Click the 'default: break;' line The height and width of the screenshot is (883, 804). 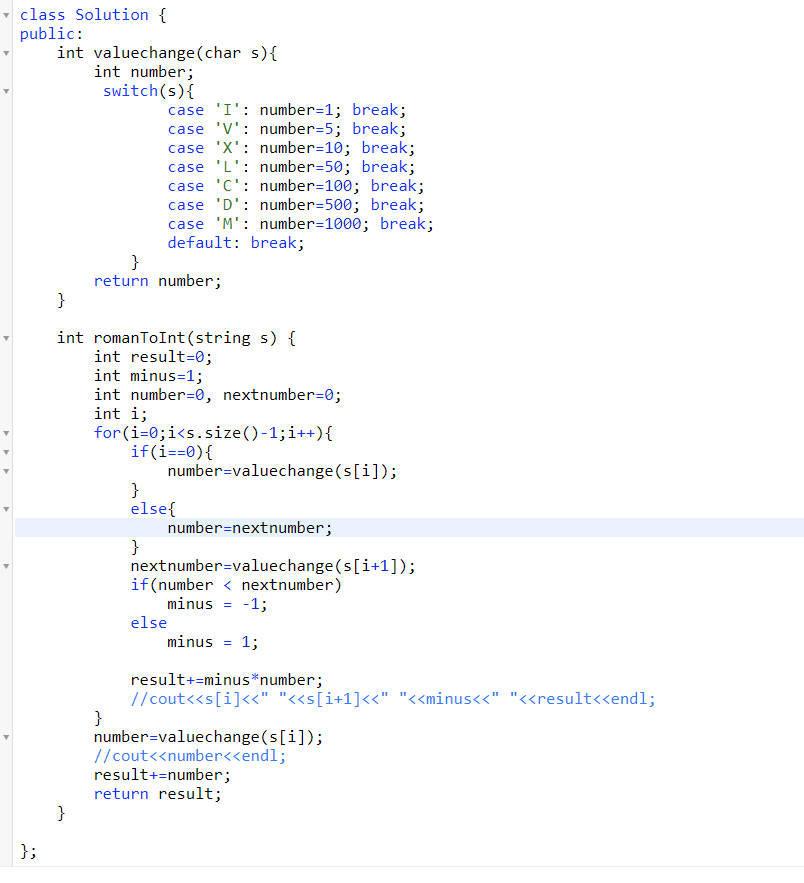pyautogui.click(x=236, y=243)
